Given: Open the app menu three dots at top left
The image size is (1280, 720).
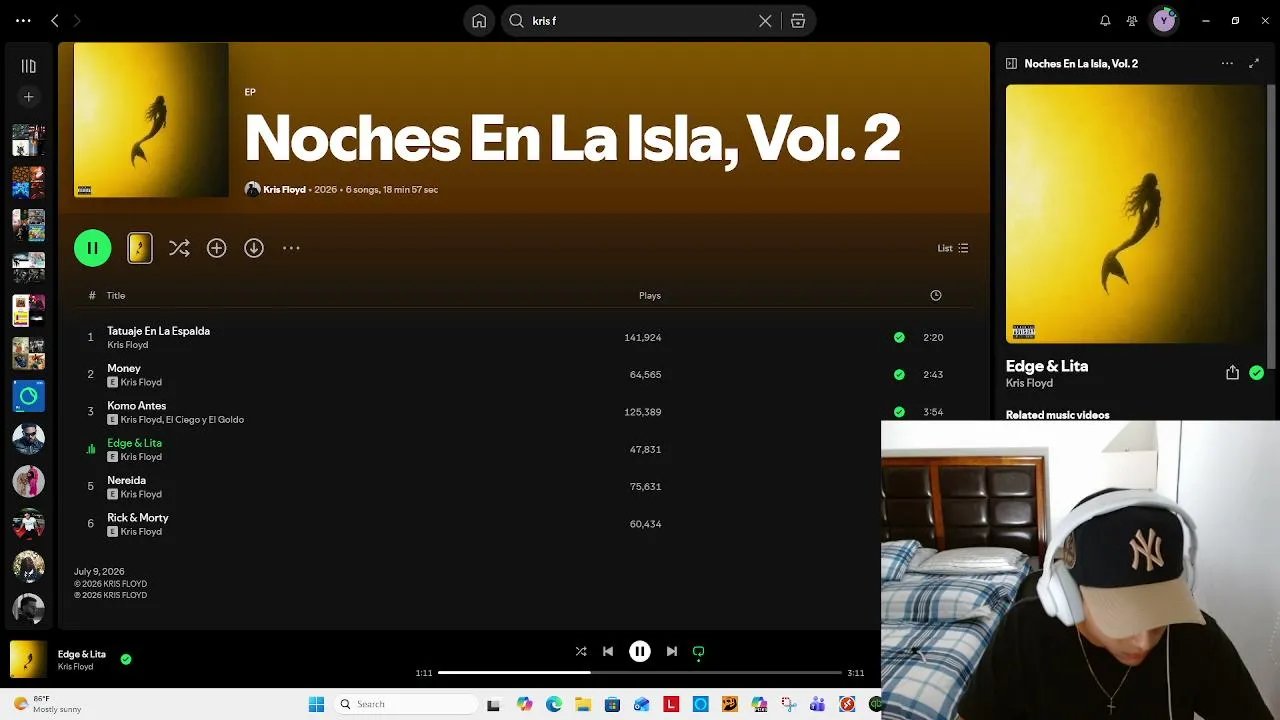Looking at the screenshot, I should pyautogui.click(x=23, y=20).
